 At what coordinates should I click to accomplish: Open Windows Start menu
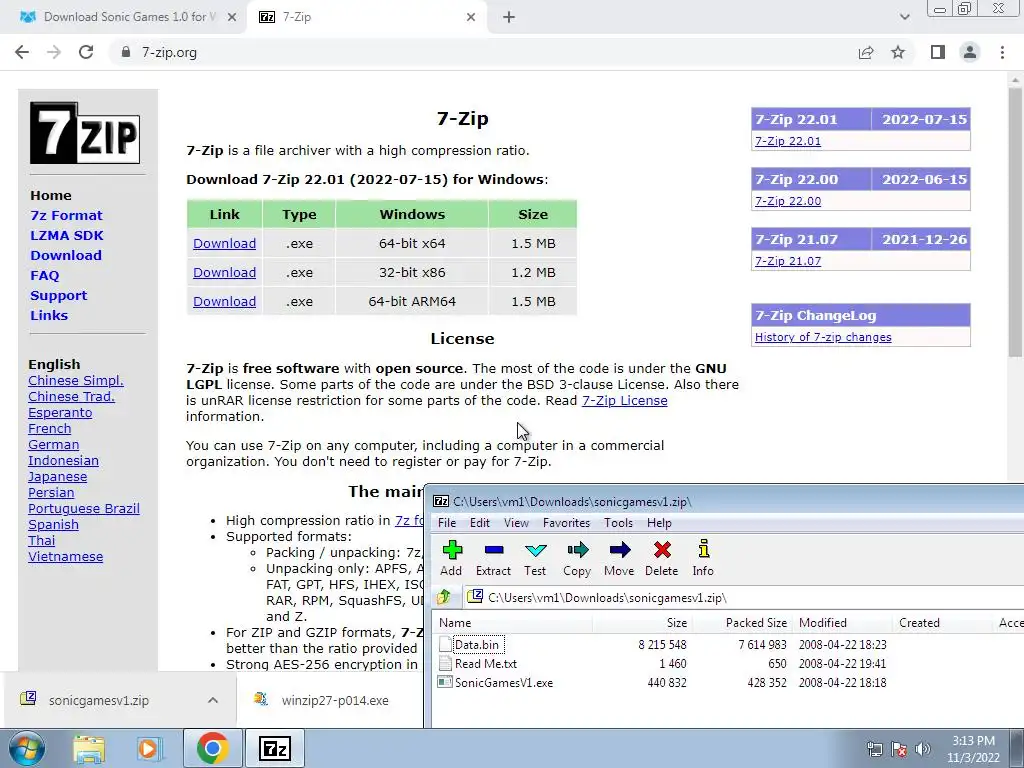coord(27,748)
